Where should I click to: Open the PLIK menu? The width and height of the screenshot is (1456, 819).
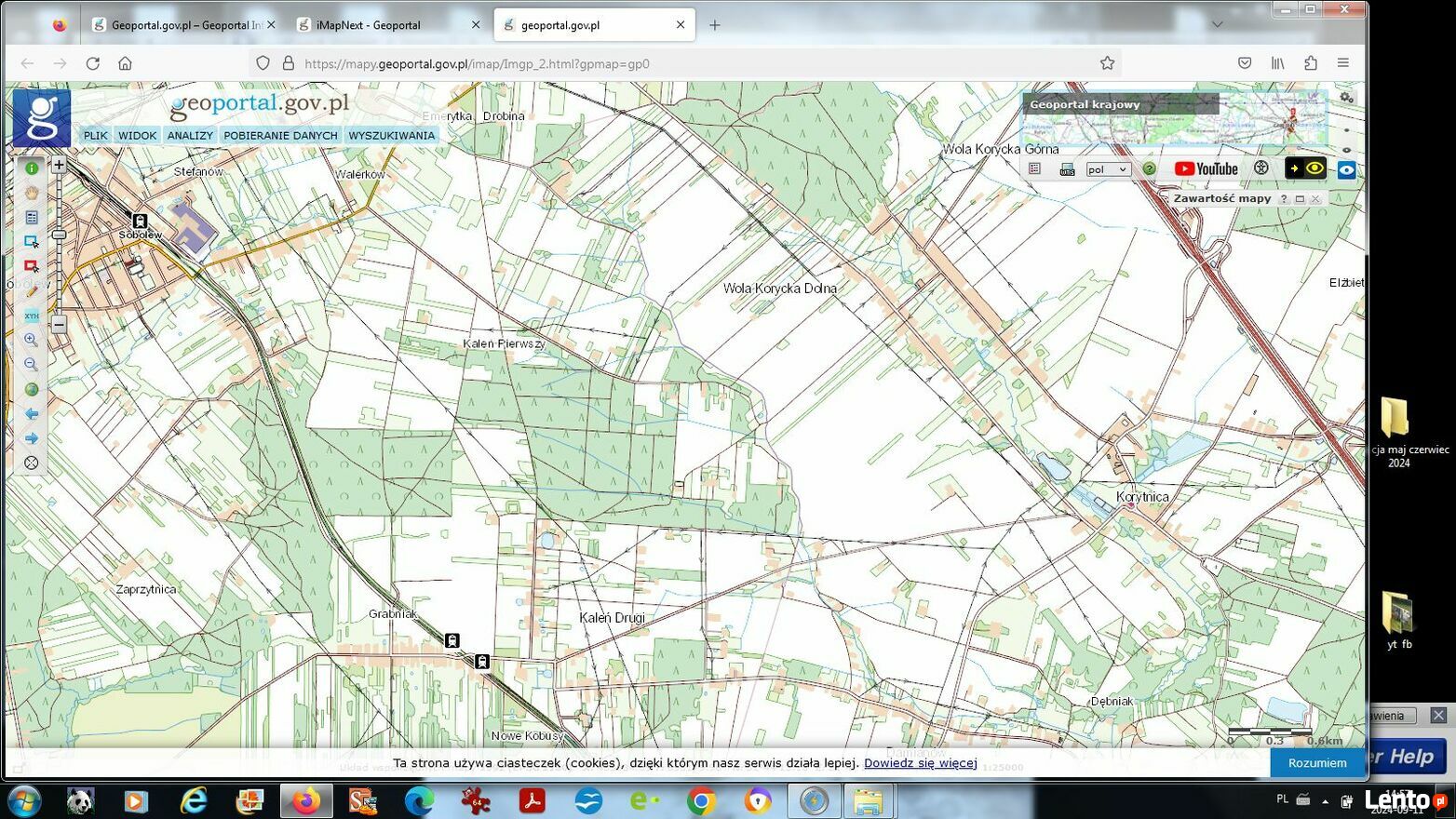(96, 135)
